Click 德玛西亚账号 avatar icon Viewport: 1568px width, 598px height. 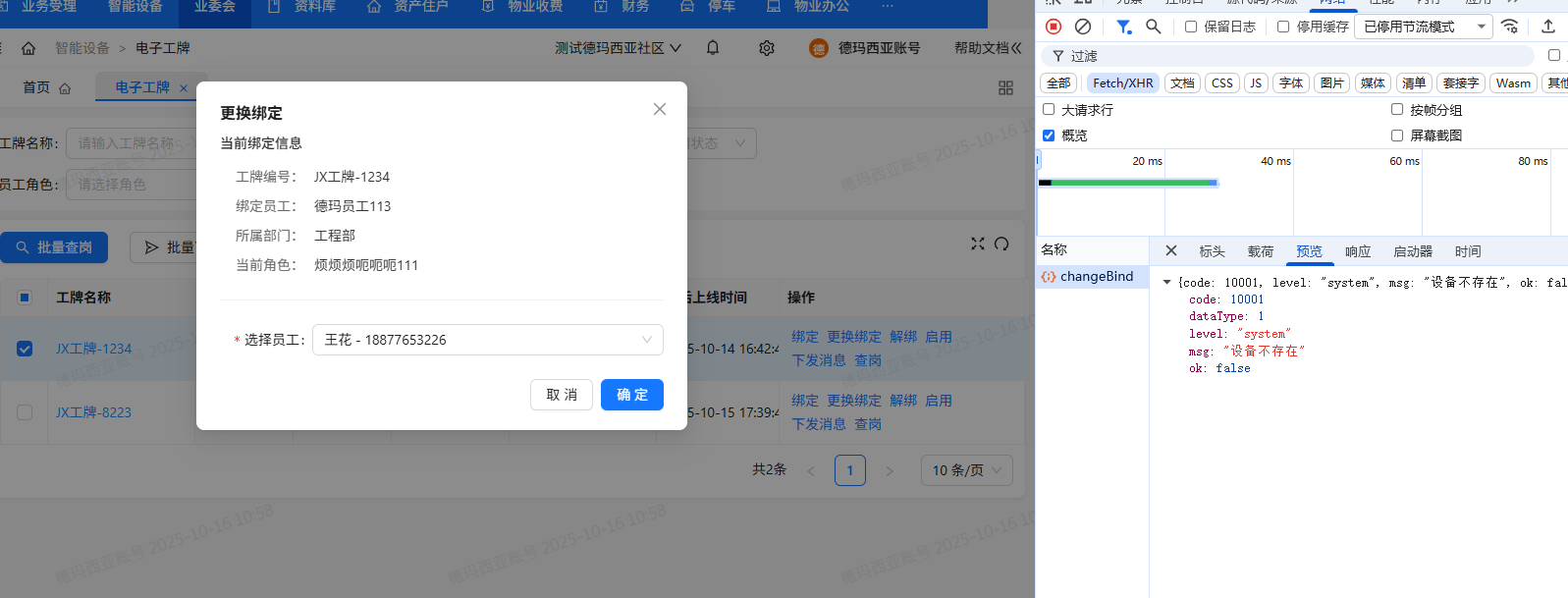pyautogui.click(x=818, y=48)
